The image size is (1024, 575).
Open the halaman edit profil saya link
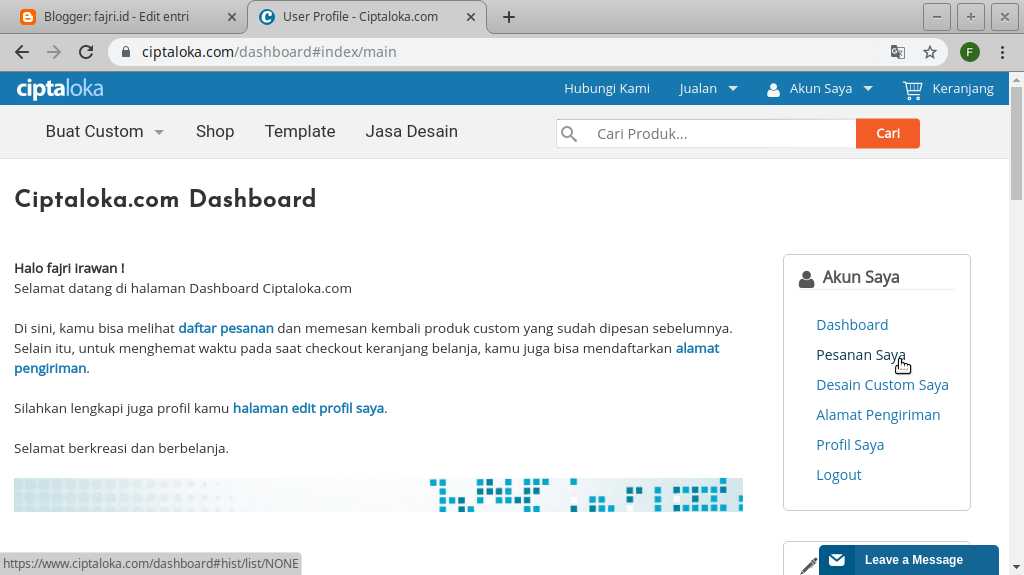(x=308, y=408)
